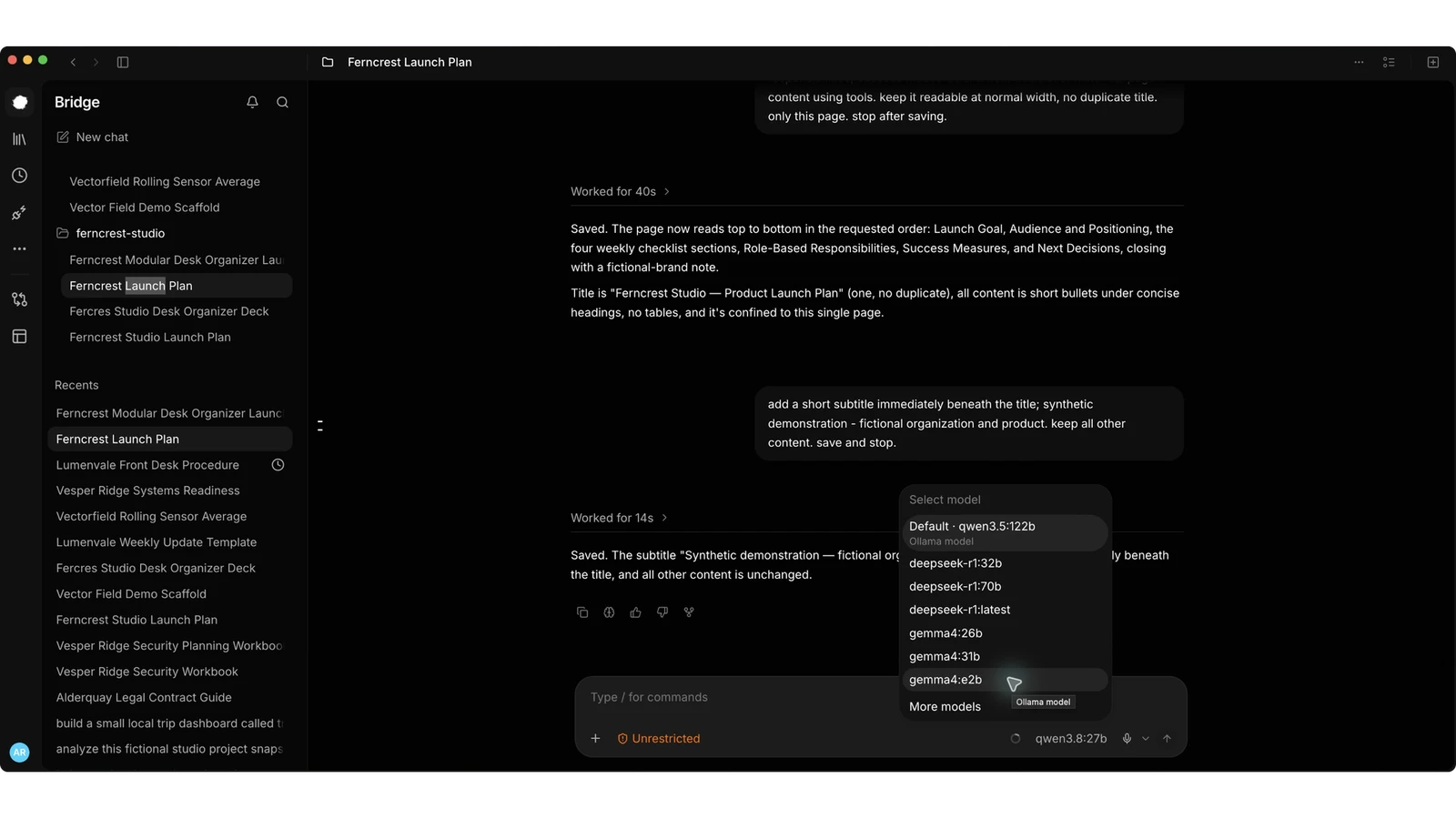Open Fercres Studio Desk Organizer Deck in folder
Screen dimensions: 1456x819
pos(176,311)
